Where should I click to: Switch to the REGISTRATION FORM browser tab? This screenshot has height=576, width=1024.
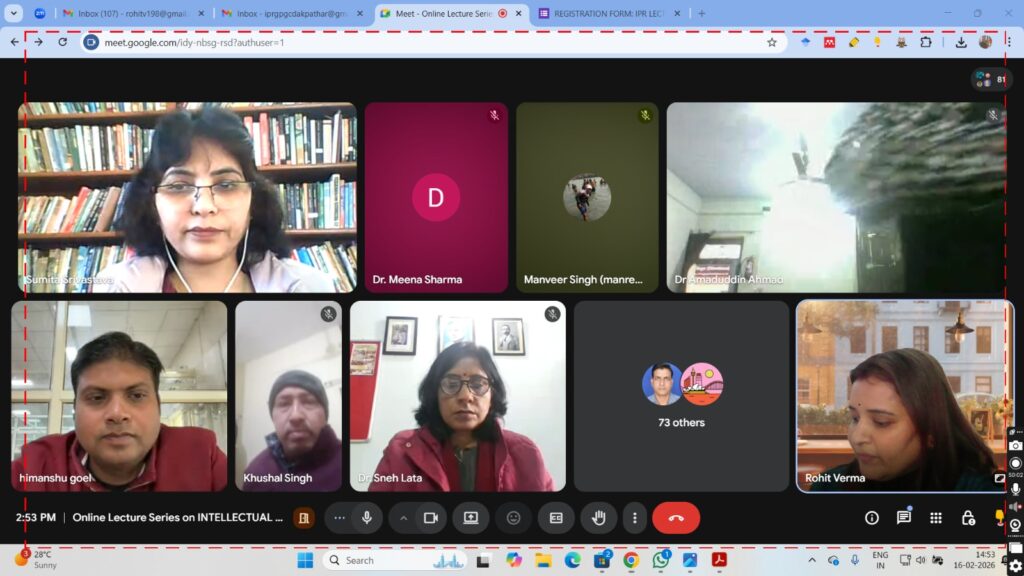(x=610, y=14)
